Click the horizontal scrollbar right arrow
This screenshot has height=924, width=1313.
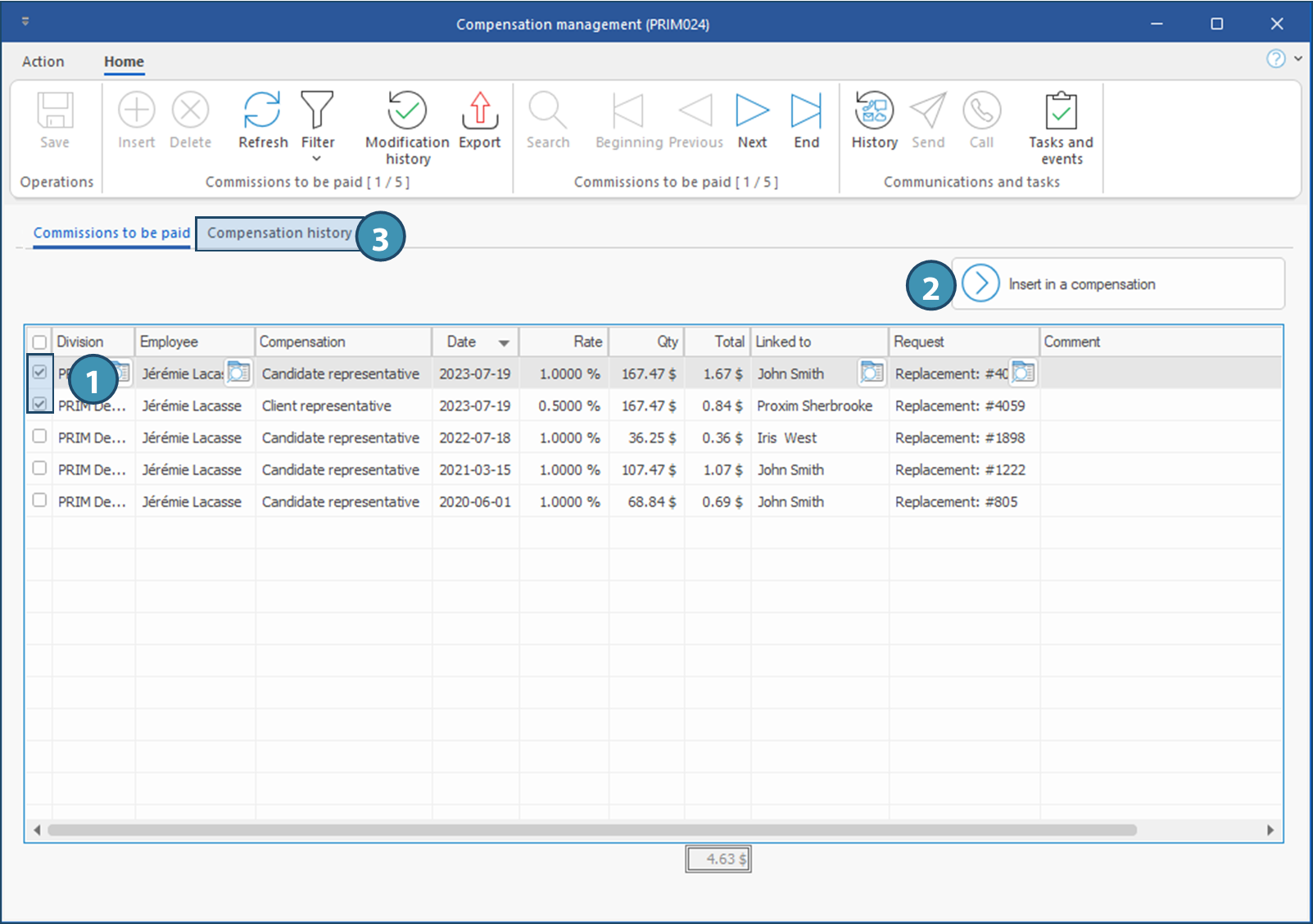pos(1270,830)
